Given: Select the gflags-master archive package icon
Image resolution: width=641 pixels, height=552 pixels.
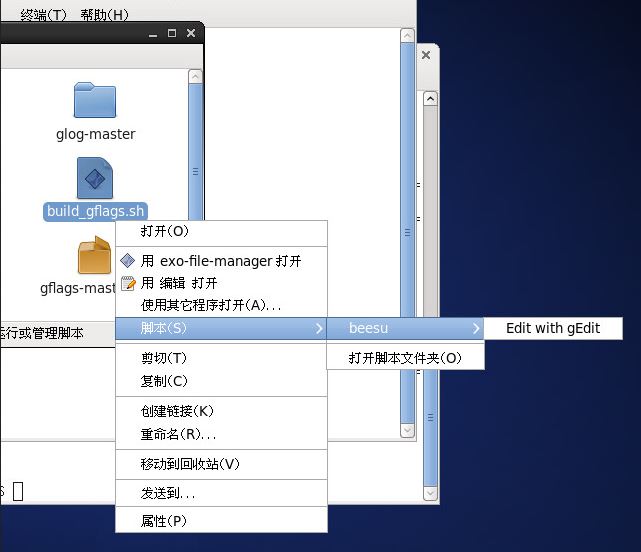Looking at the screenshot, I should click(94, 255).
